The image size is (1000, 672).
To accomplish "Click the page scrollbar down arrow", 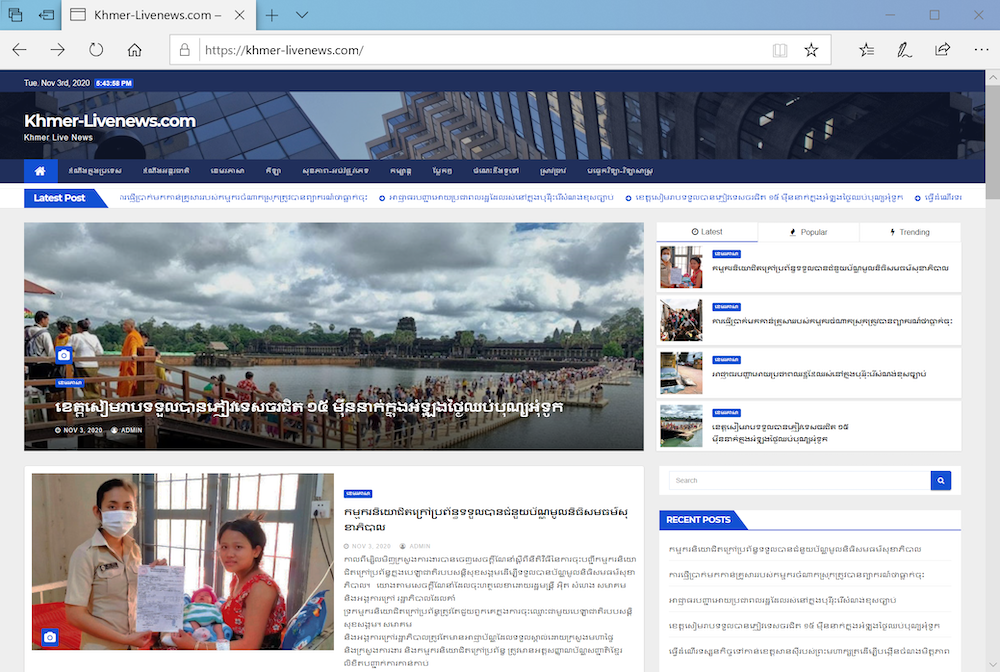I will tap(992, 664).
